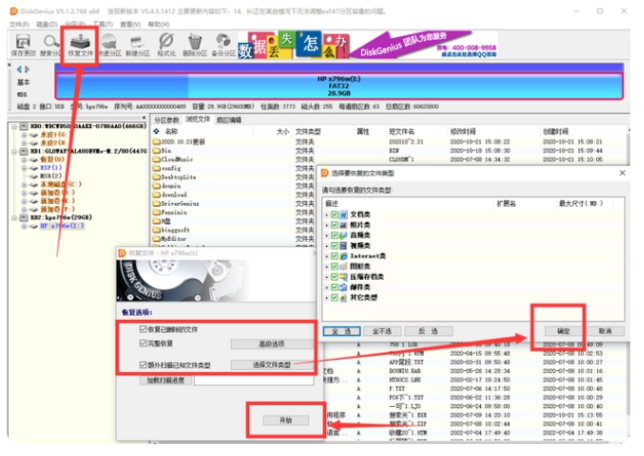
Task: Click the 新建分区 new partition icon
Action: (x=138, y=45)
